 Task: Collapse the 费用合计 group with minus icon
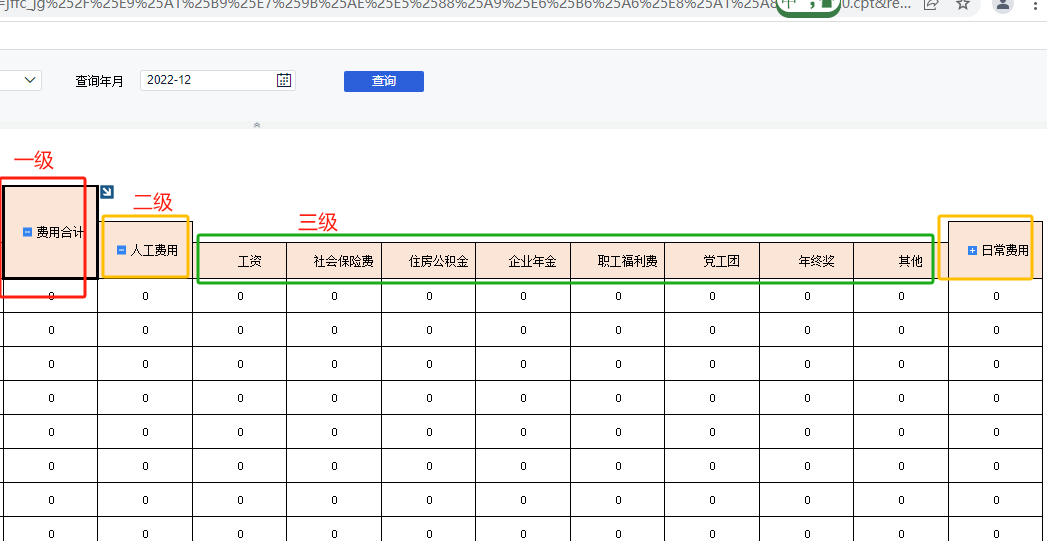(27, 232)
